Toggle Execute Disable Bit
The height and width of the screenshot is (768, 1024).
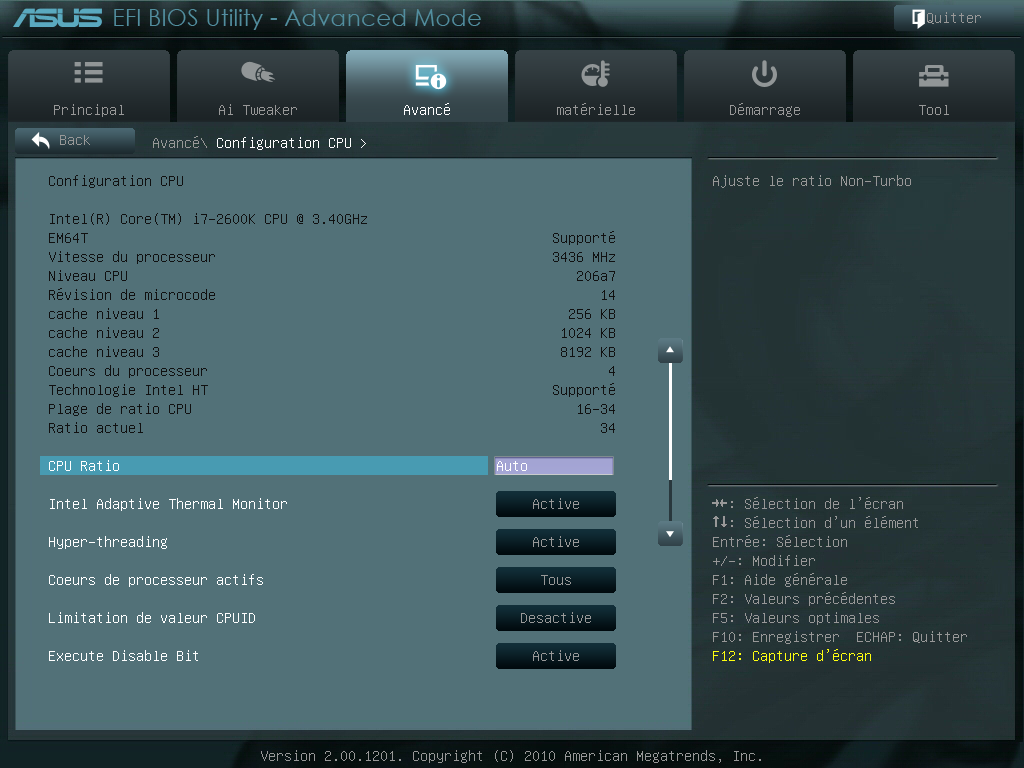pyautogui.click(x=555, y=656)
